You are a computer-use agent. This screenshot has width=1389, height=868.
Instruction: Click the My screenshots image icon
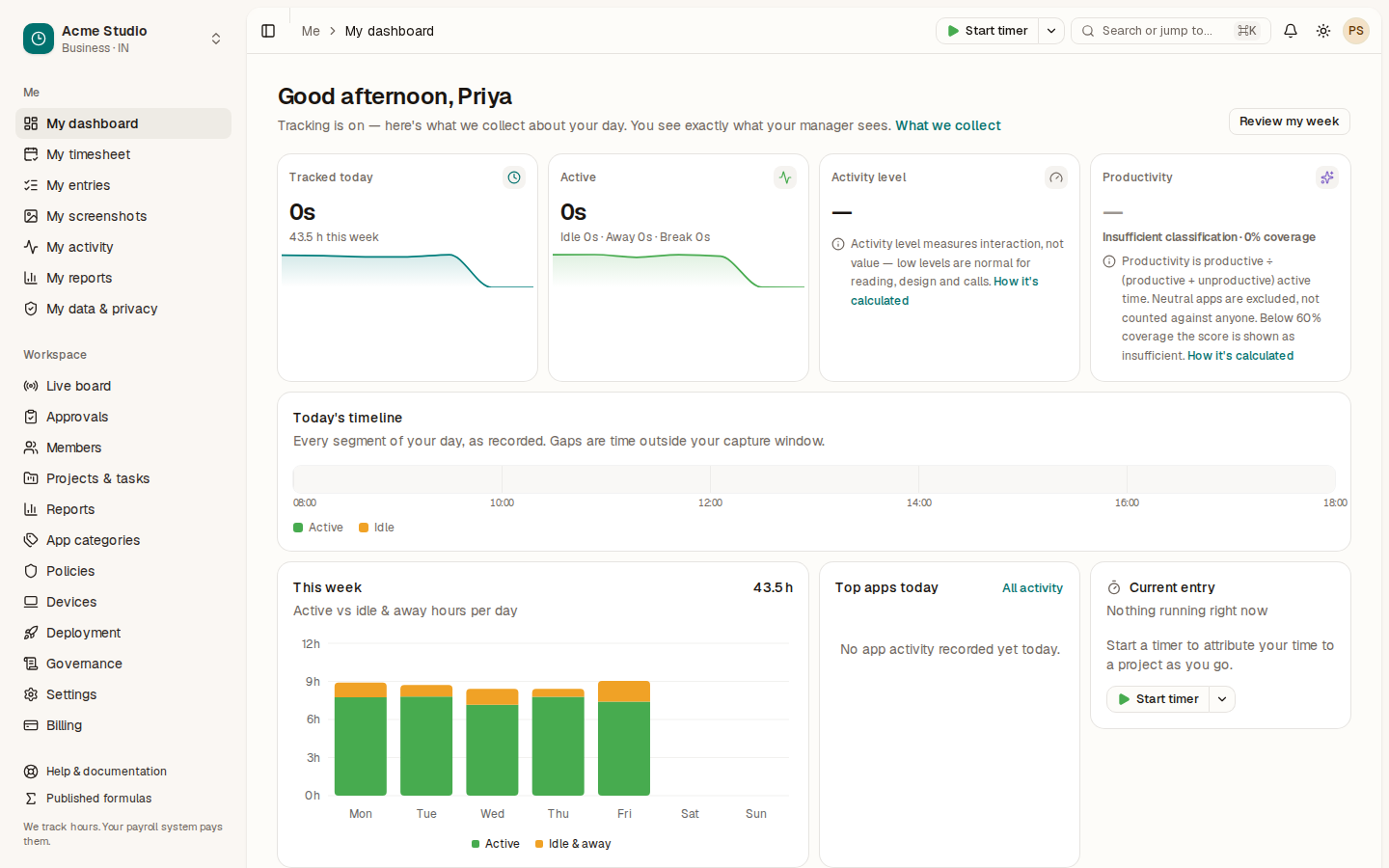pyautogui.click(x=31, y=216)
